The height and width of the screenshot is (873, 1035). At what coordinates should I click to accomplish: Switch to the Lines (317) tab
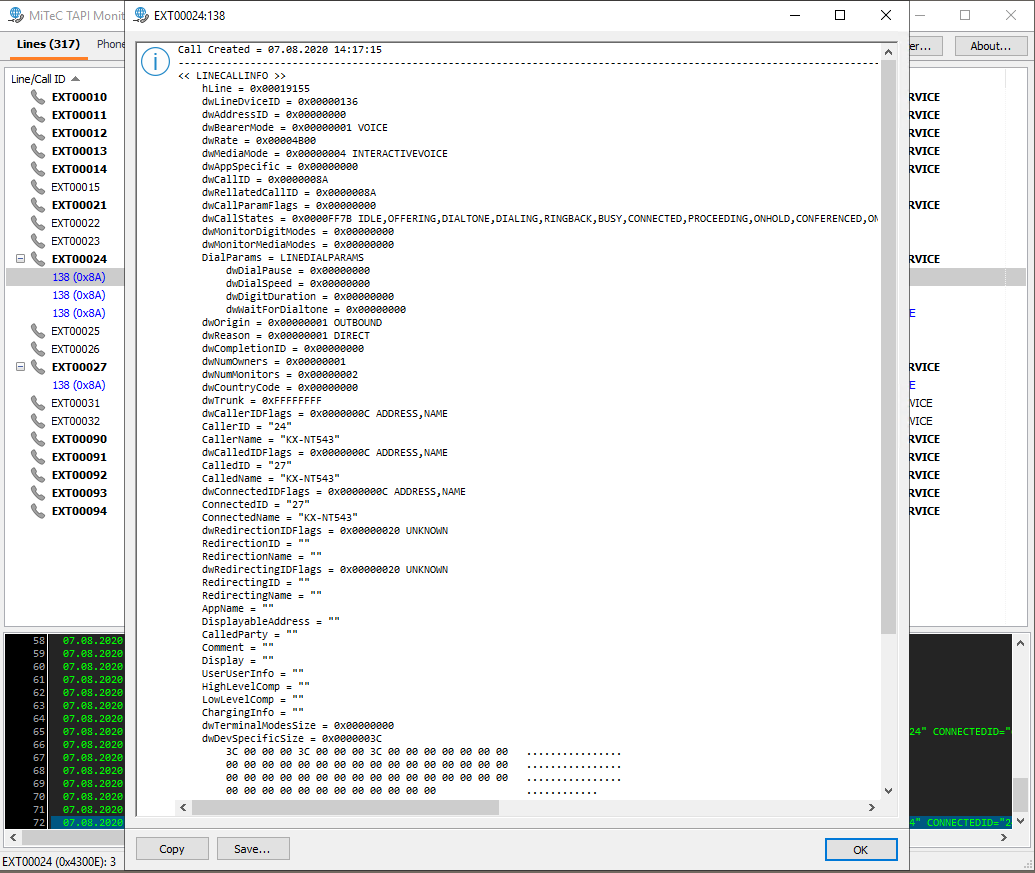pos(48,44)
